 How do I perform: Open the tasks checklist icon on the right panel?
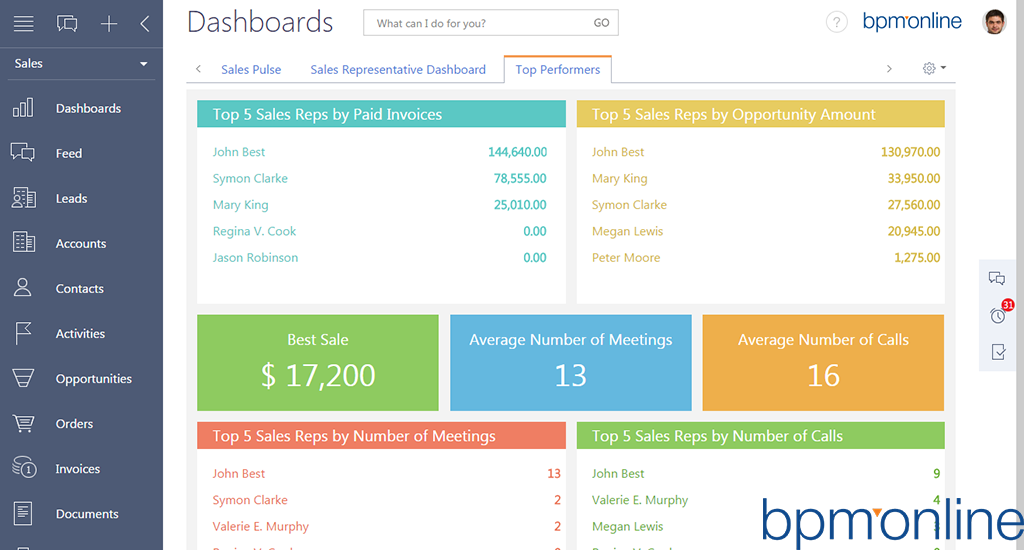[x=997, y=352]
